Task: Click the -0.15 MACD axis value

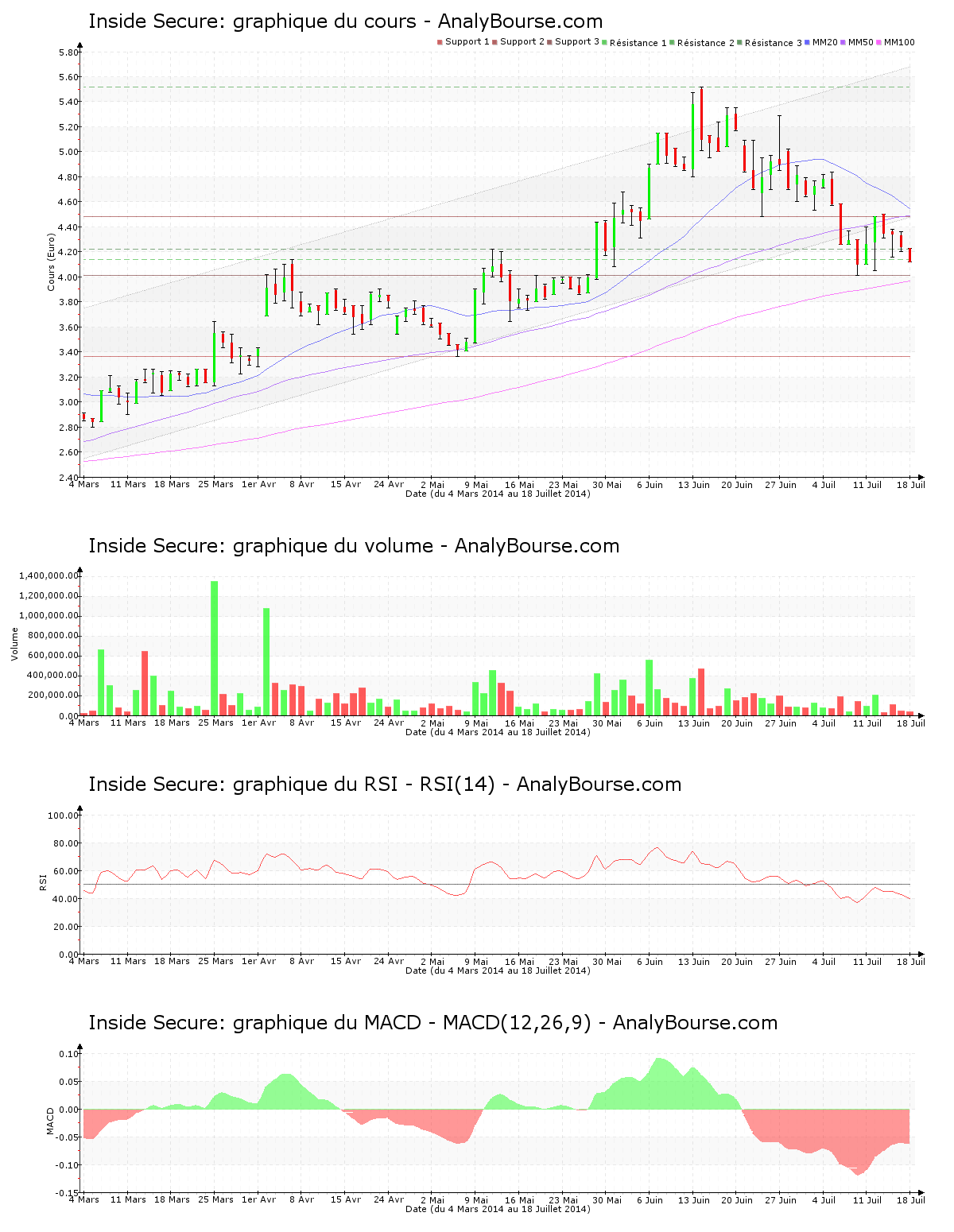Action: coord(68,1193)
